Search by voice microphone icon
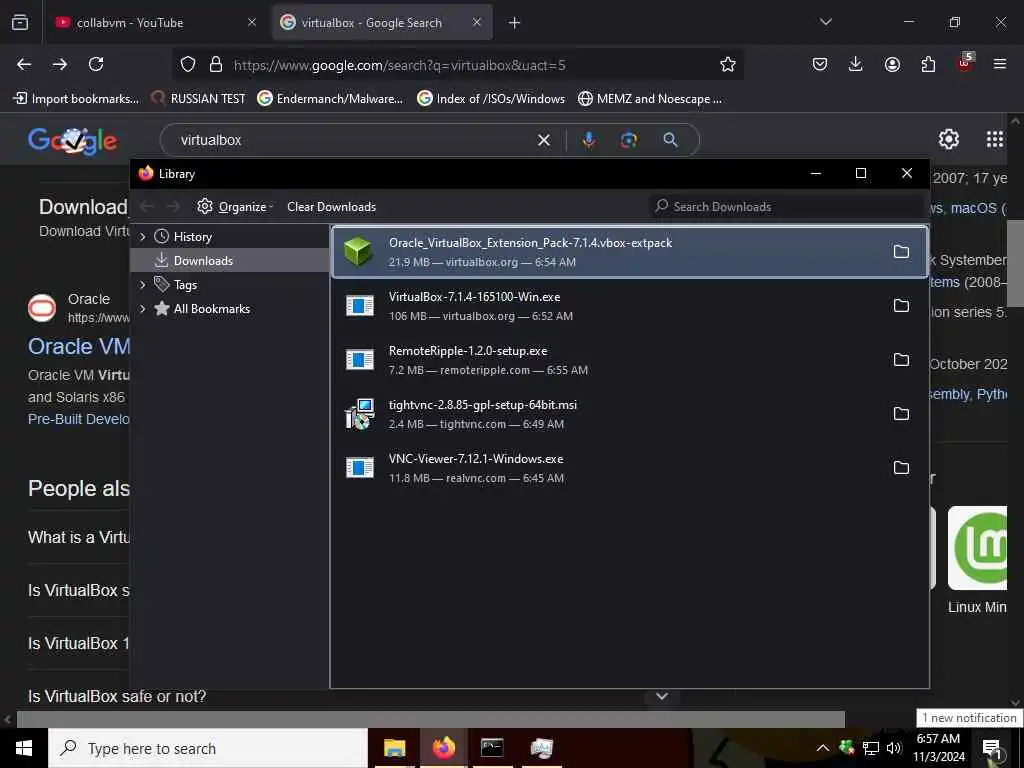 coord(588,140)
